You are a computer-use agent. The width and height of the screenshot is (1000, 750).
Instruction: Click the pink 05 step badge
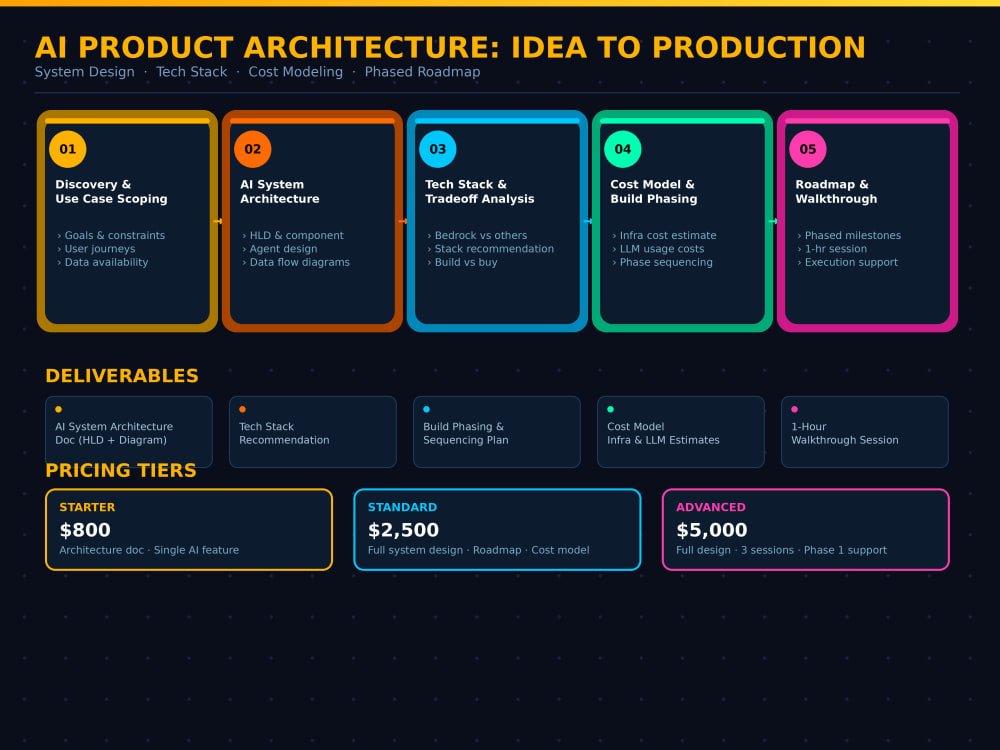coord(807,149)
